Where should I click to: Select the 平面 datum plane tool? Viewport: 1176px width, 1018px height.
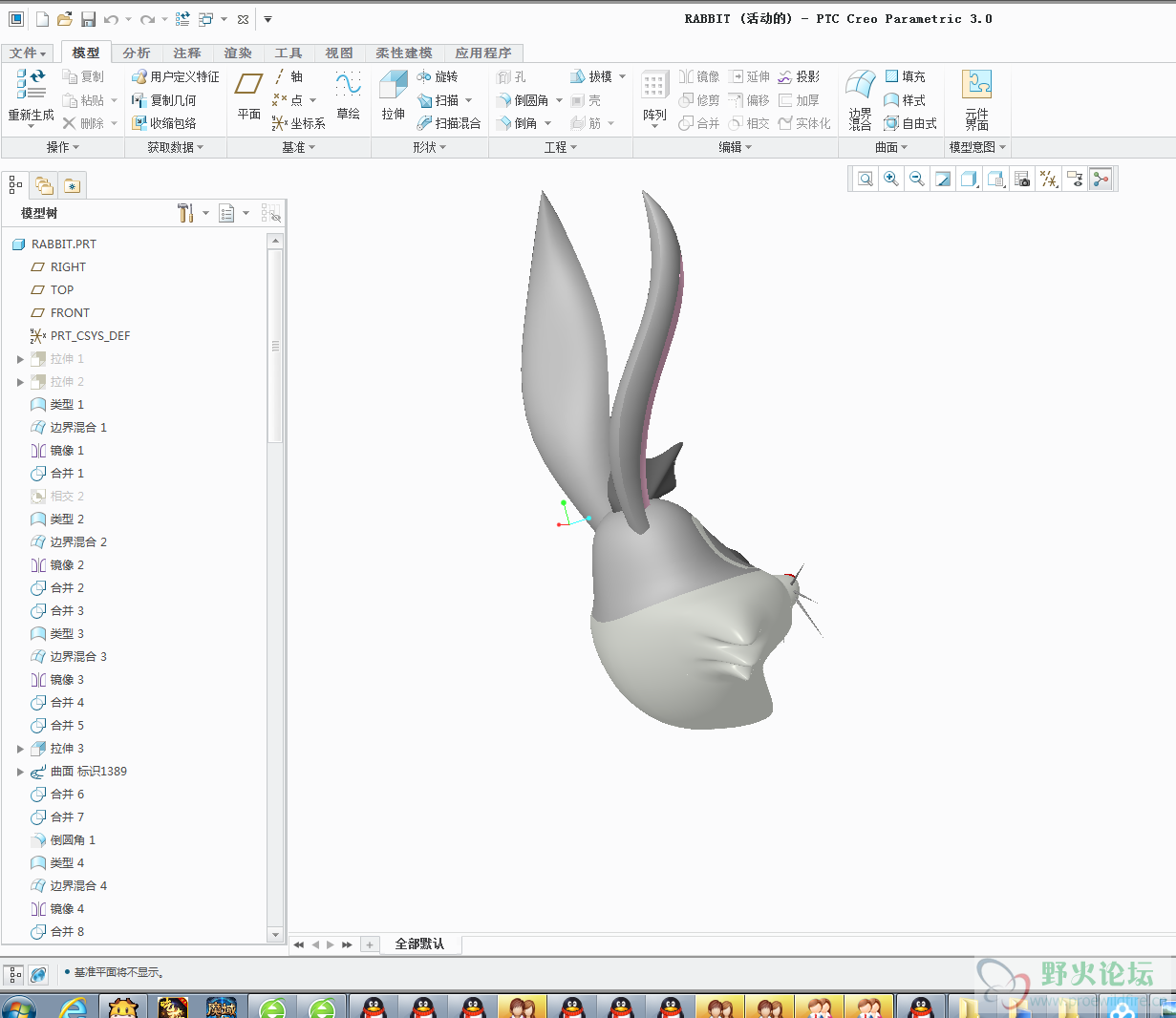pos(249,95)
